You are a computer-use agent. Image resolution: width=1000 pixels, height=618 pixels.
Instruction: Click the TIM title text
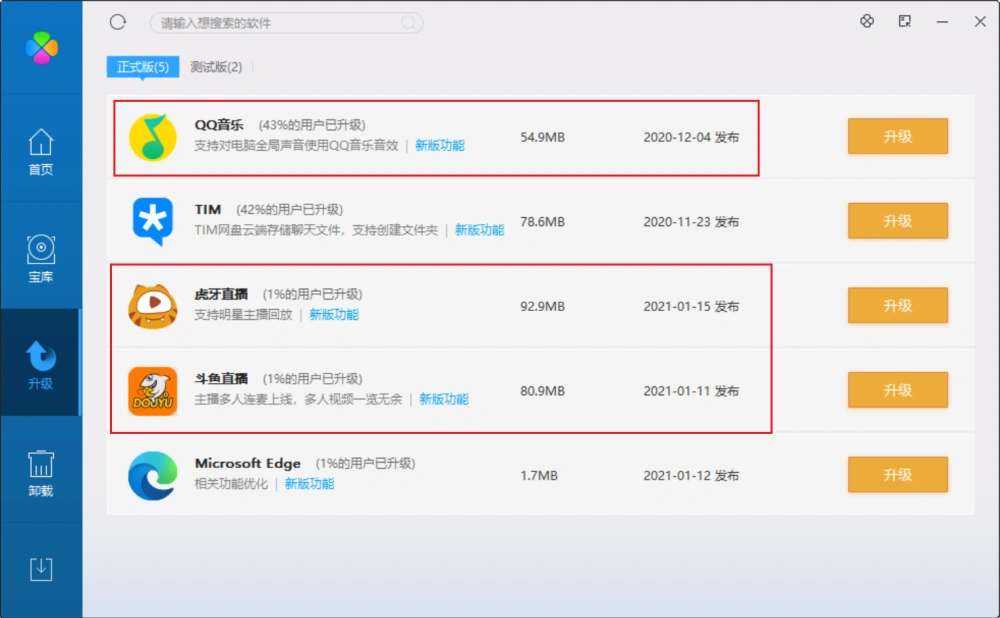coord(208,210)
